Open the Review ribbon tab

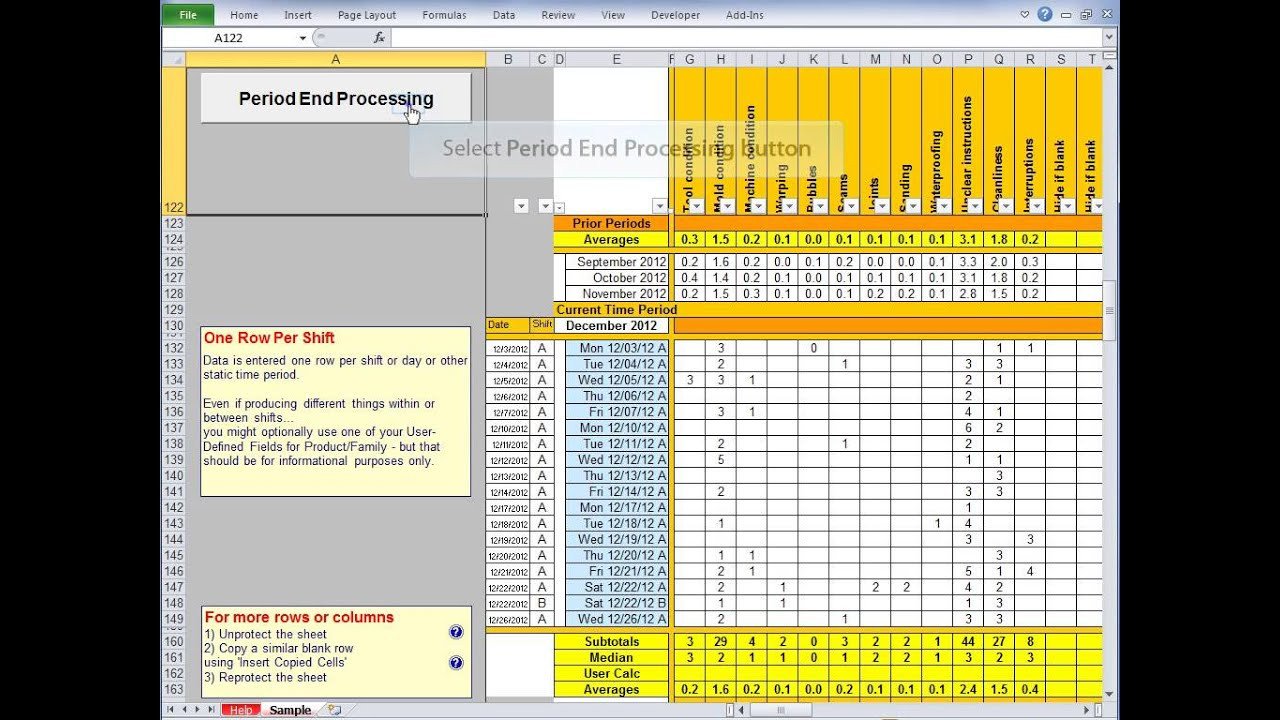(x=558, y=15)
